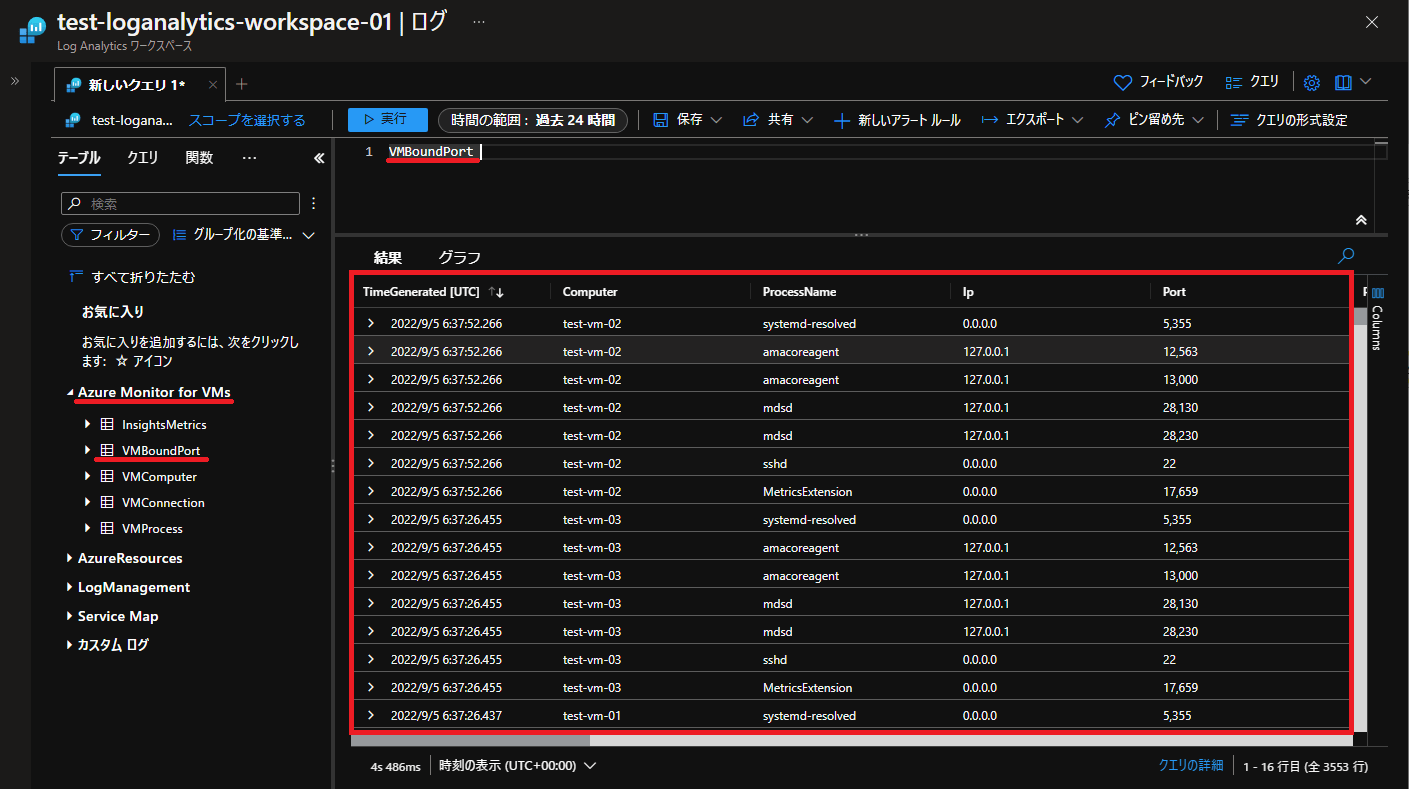Expand the Service Map group
1409x789 pixels.
pos(70,617)
